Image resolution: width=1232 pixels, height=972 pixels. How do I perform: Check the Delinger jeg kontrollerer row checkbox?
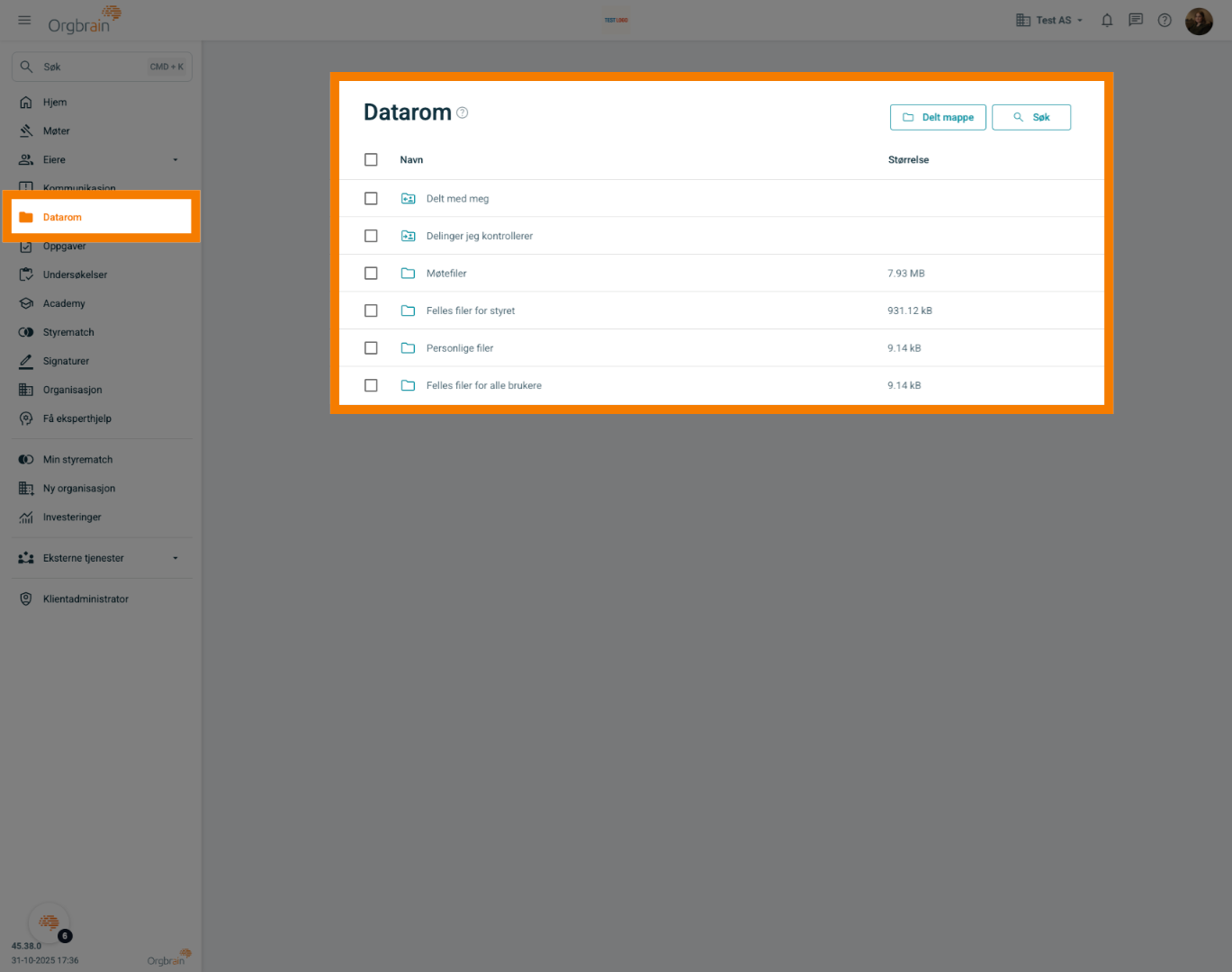[371, 236]
